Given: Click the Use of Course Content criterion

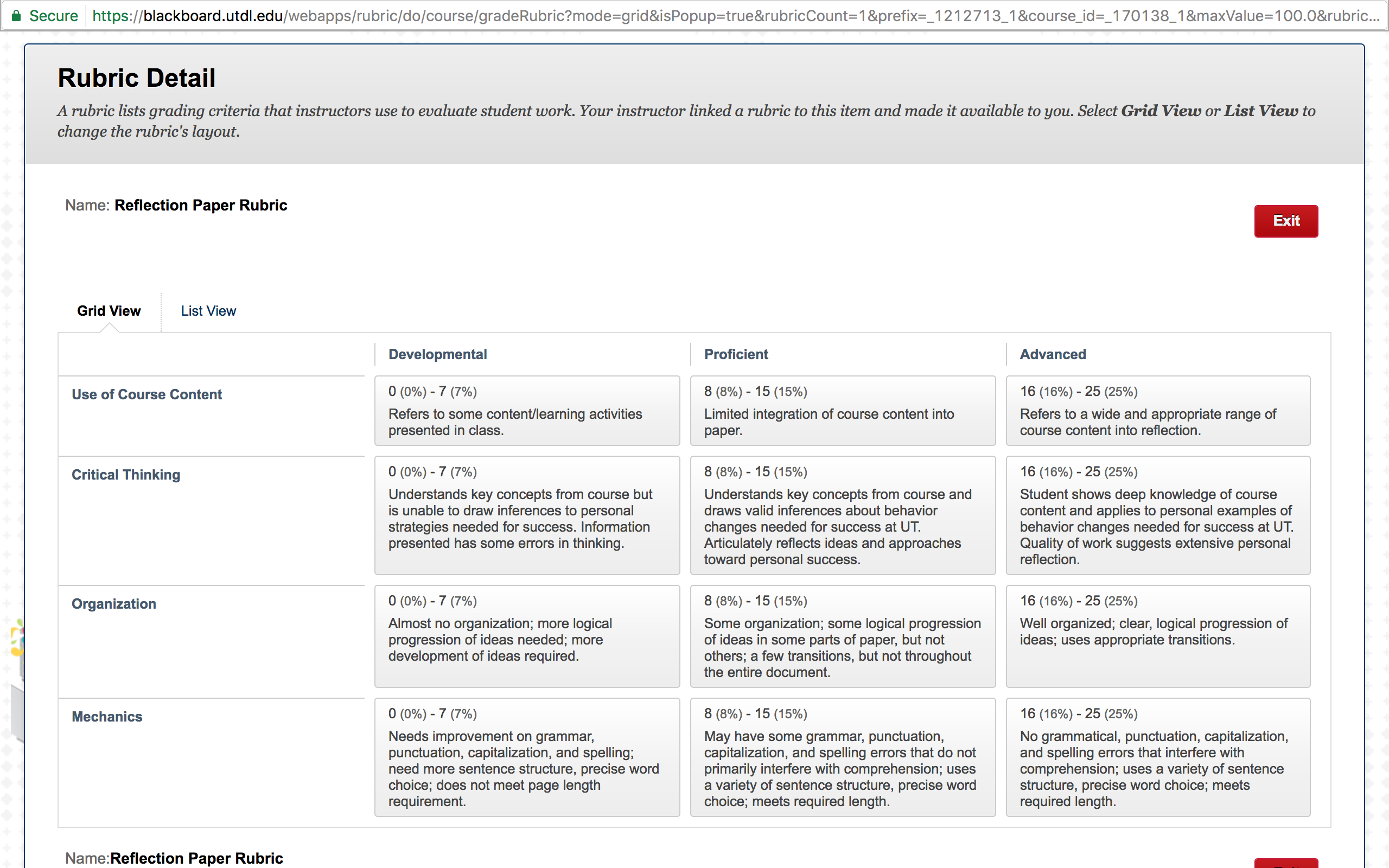Looking at the screenshot, I should (x=146, y=394).
